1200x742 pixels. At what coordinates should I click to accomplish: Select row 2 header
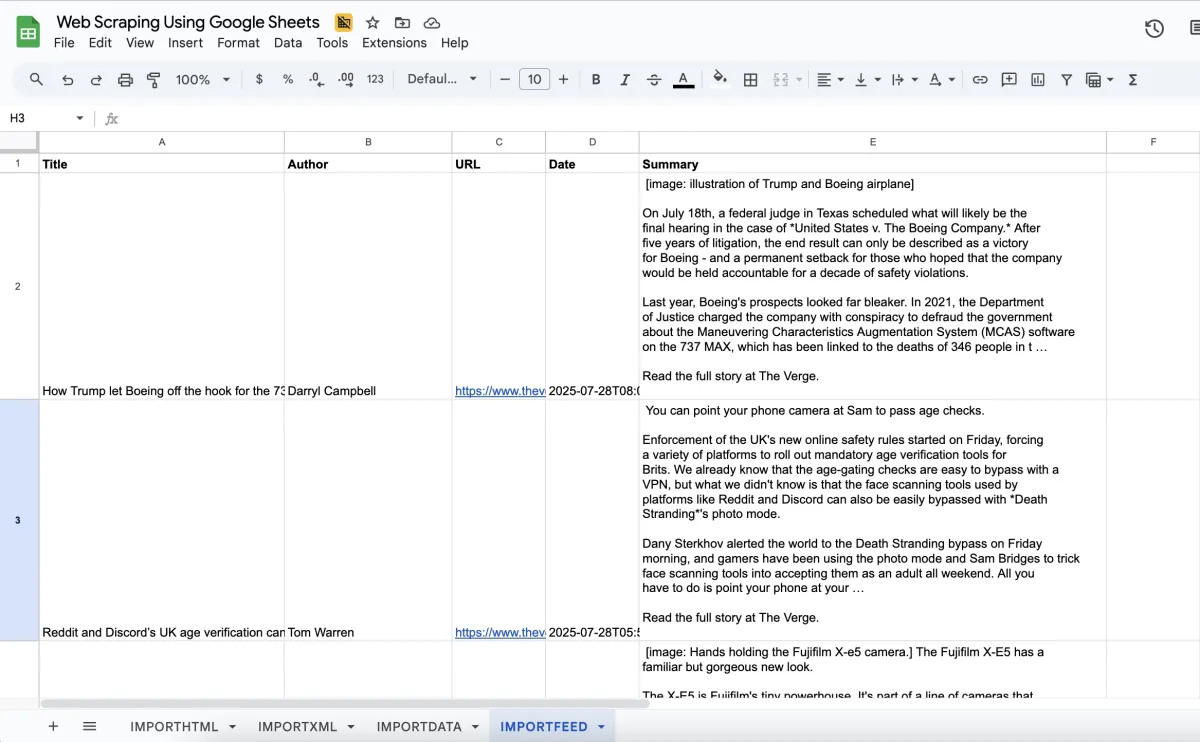point(18,287)
